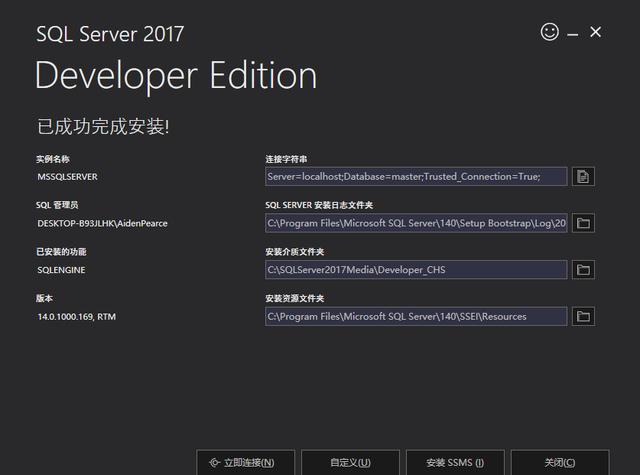Viewport: 640px width, 475px height.
Task: Click the SQL 管理员 label
Action: [x=57, y=205]
